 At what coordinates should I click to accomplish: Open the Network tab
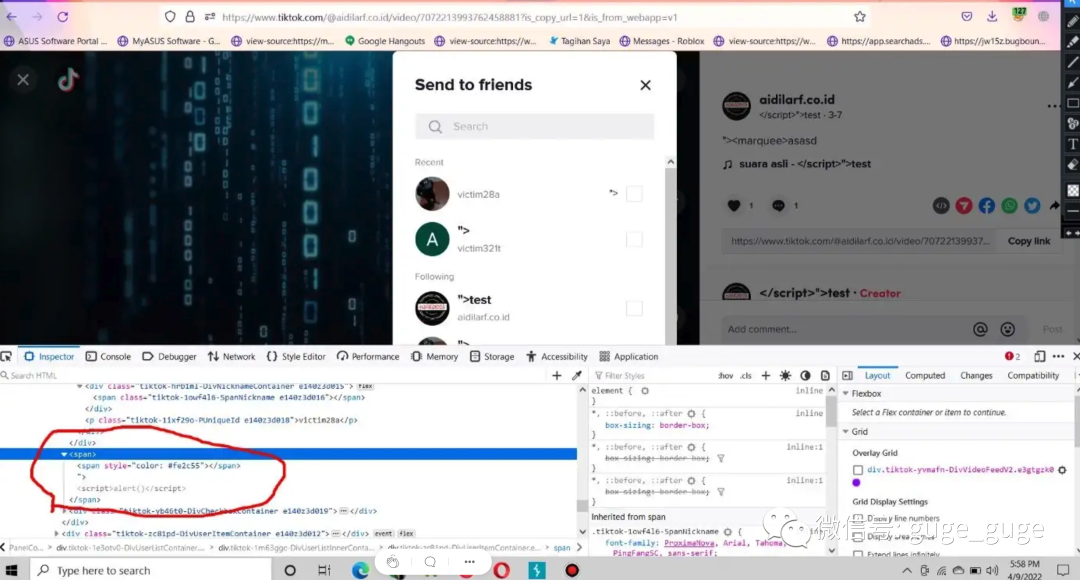tap(231, 356)
